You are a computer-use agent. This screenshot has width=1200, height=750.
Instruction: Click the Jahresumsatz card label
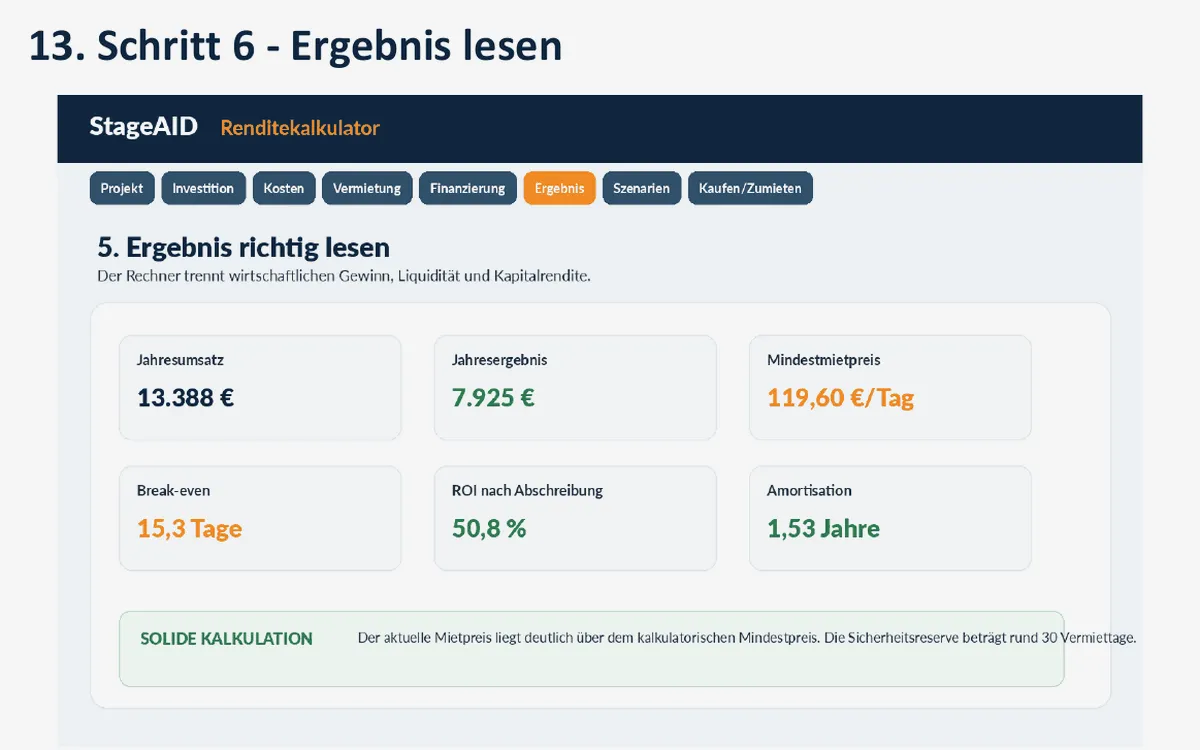180,360
